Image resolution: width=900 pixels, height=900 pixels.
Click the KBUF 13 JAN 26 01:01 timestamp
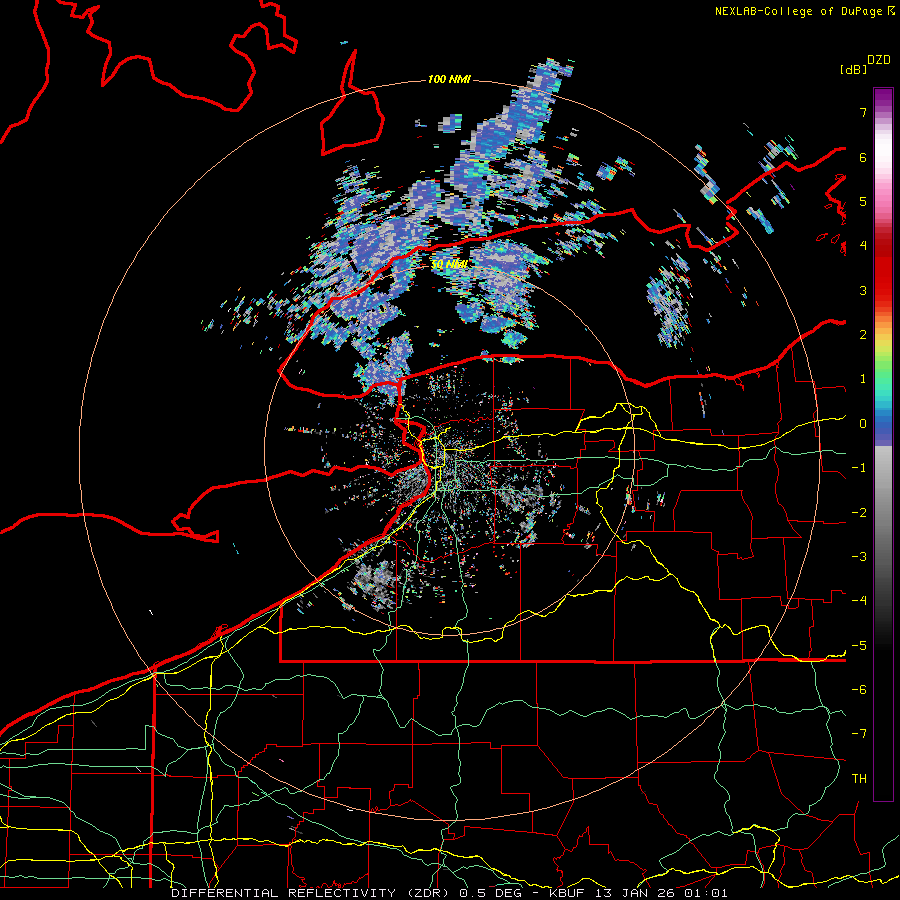[x=638, y=893]
